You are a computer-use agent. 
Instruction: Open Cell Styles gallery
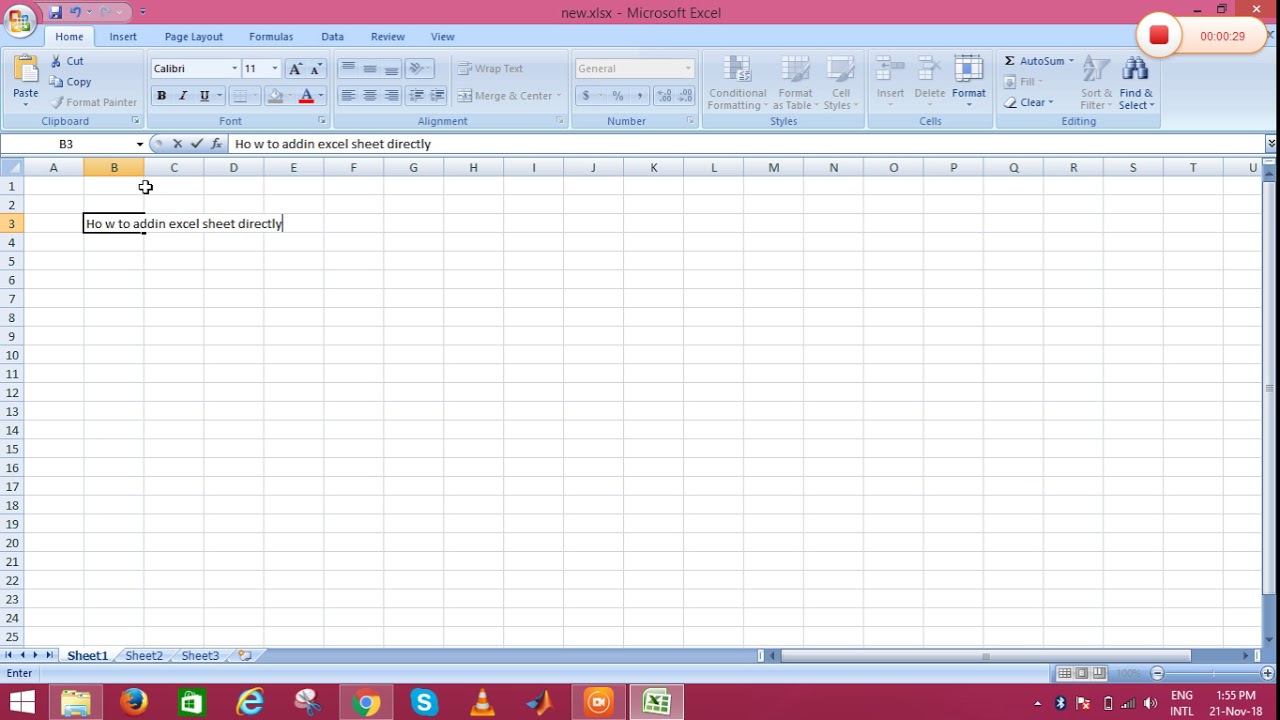pos(840,83)
